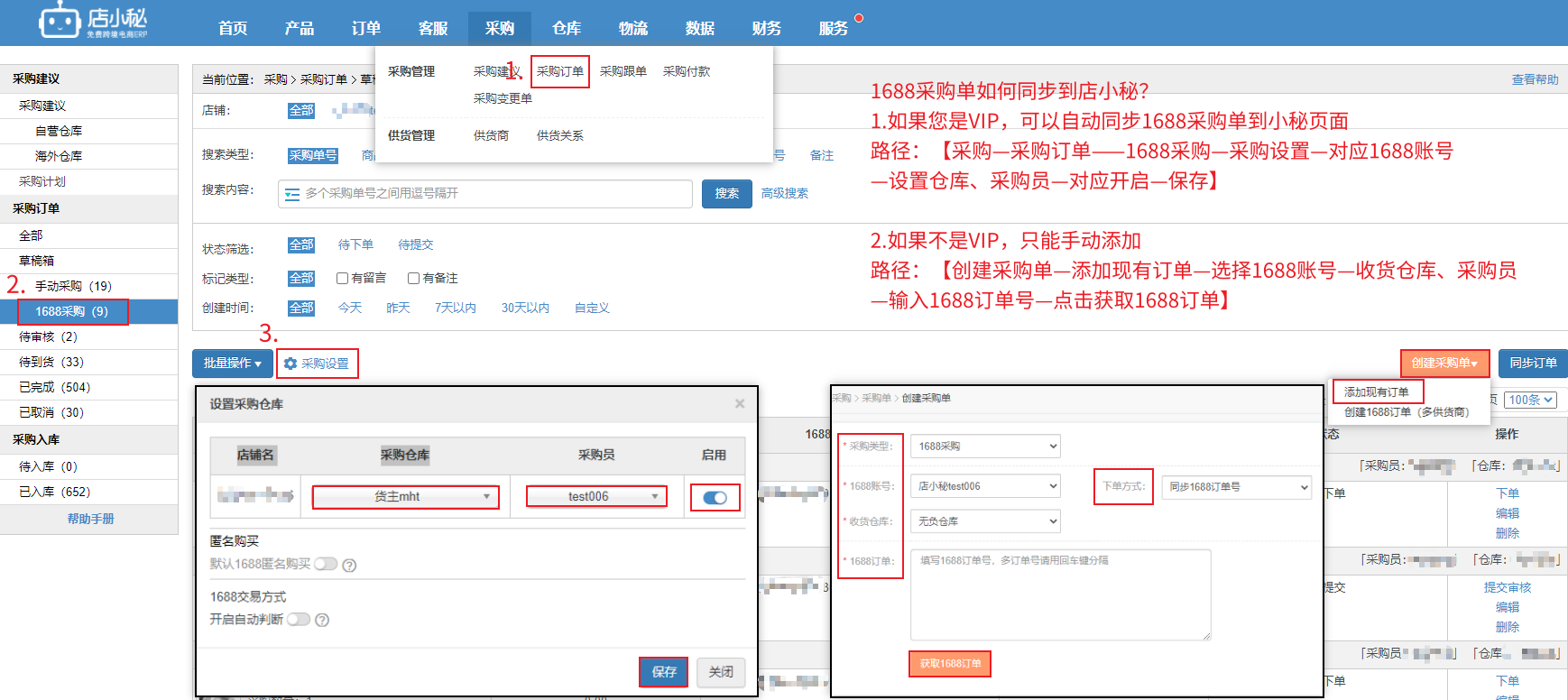
Task: Click the 同步订单 button
Action: point(1533,363)
